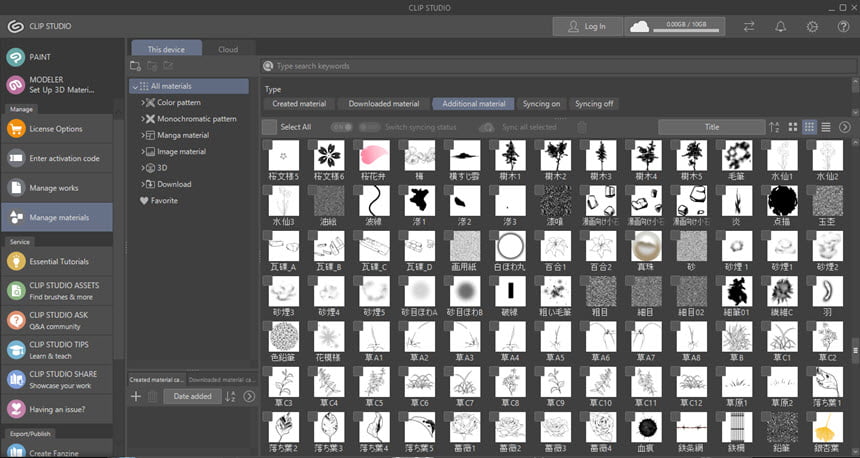Check the Select All checkbox
This screenshot has width=860, height=458.
coord(269,127)
